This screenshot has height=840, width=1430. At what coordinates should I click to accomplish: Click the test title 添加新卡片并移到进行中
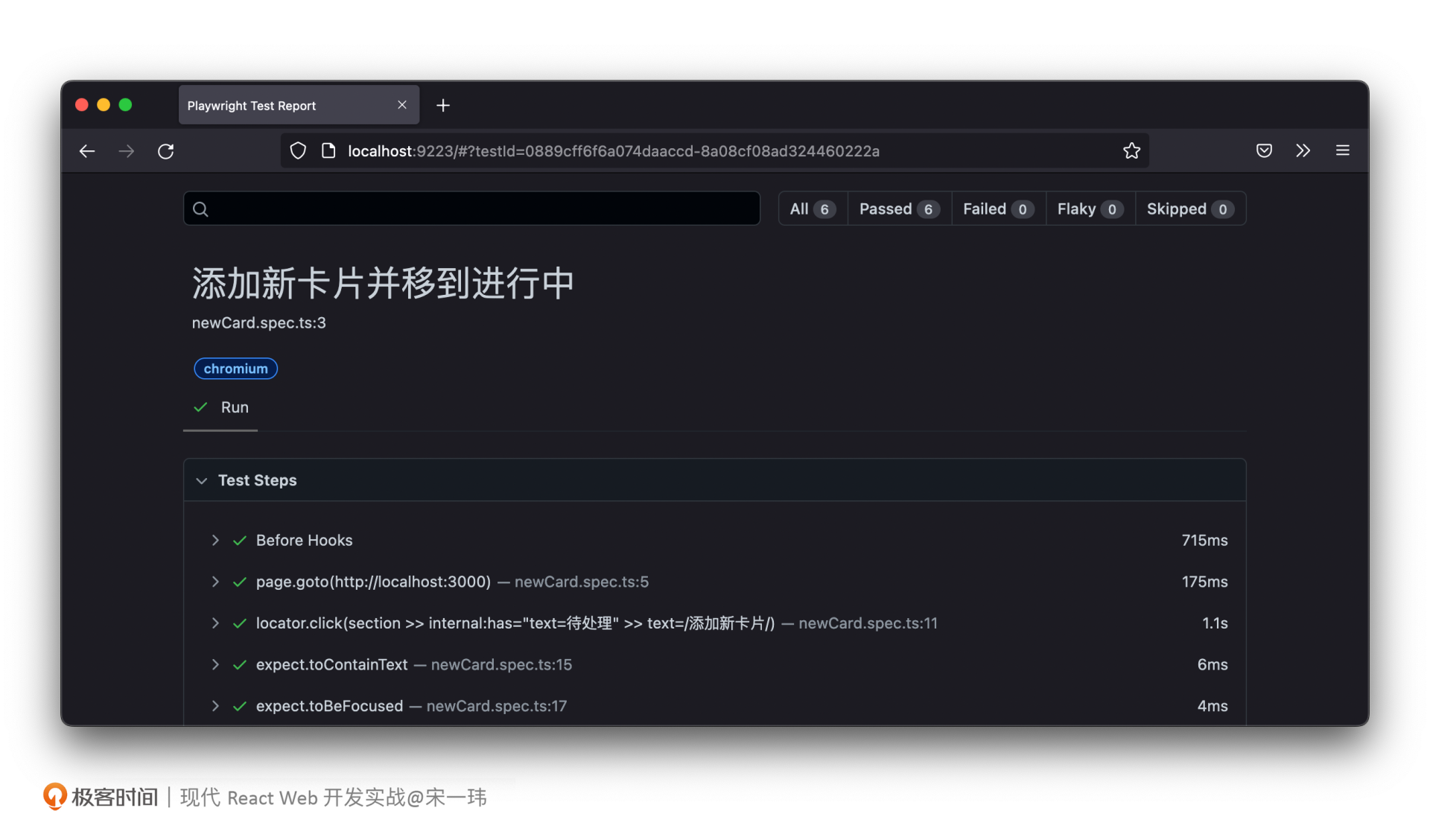pos(383,284)
